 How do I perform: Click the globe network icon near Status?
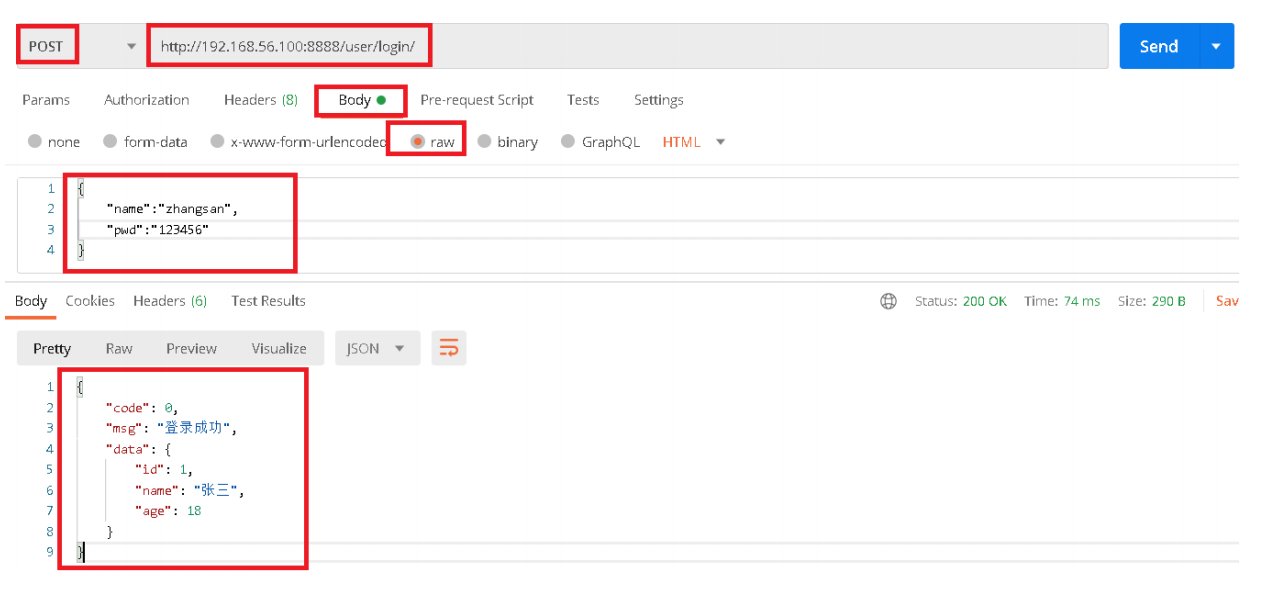[x=889, y=300]
